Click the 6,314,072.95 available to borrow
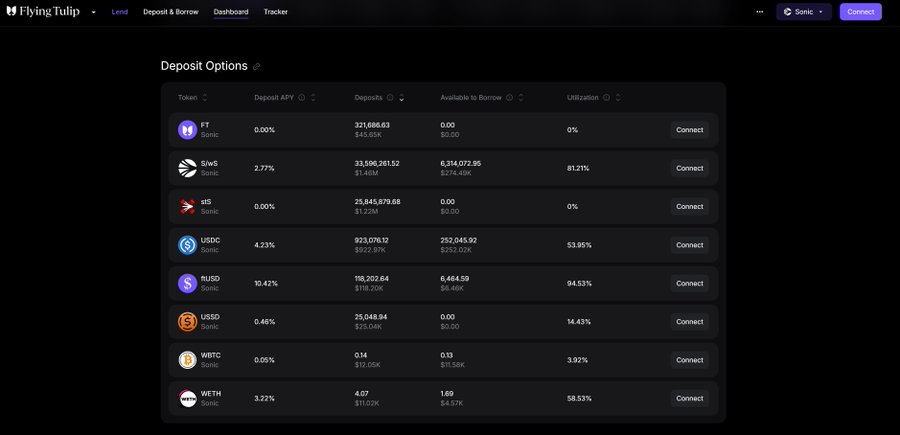Image resolution: width=900 pixels, height=435 pixels. pyautogui.click(x=461, y=164)
